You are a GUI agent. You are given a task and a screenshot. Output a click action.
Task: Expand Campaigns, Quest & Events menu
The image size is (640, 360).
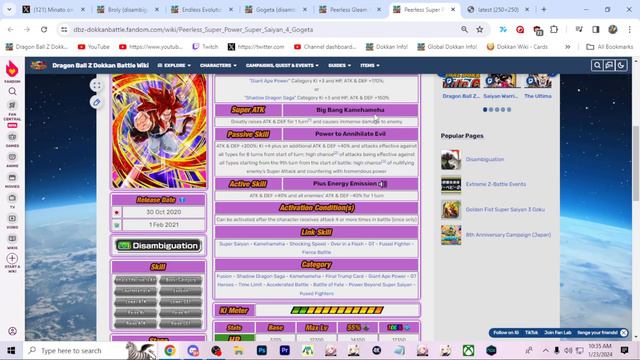[282, 65]
